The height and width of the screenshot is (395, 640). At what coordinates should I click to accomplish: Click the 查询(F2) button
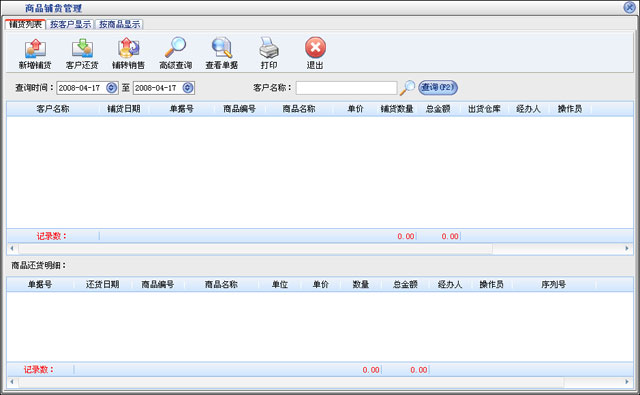tap(438, 87)
